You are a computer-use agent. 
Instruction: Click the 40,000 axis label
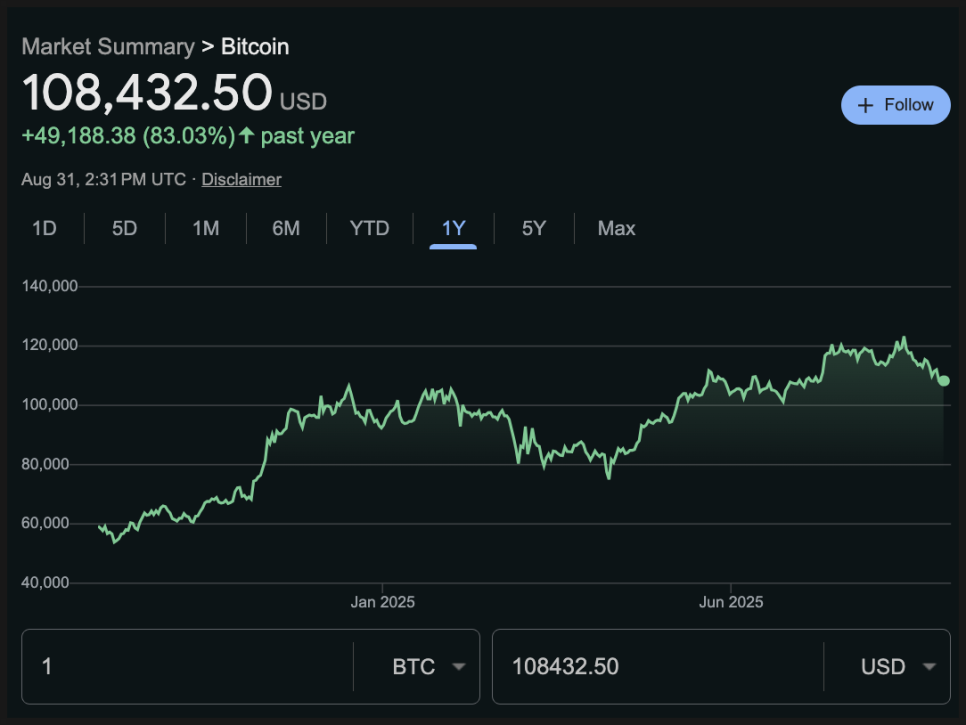(46, 582)
